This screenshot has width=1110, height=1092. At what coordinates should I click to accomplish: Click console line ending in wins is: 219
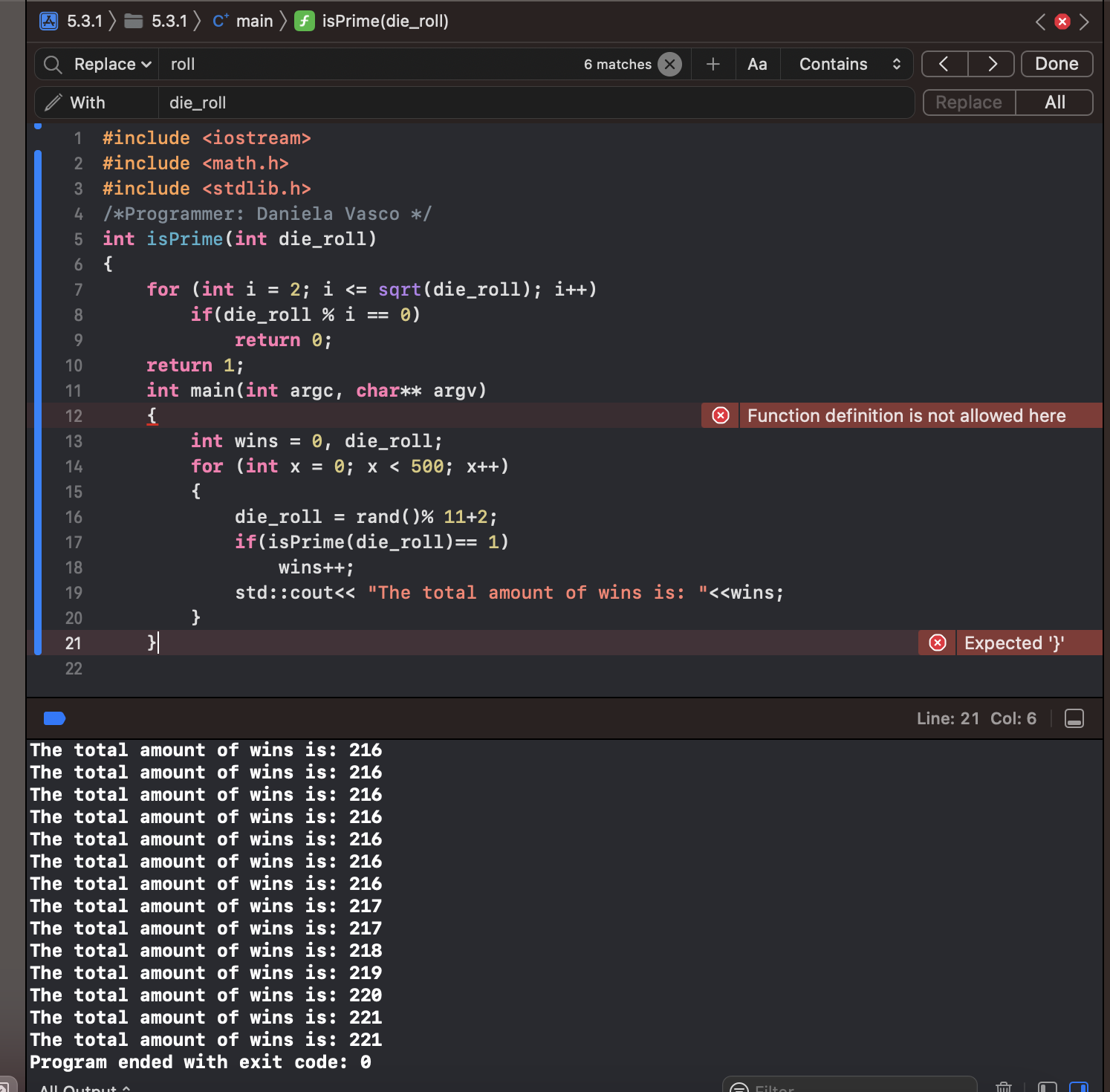pyautogui.click(x=206, y=973)
